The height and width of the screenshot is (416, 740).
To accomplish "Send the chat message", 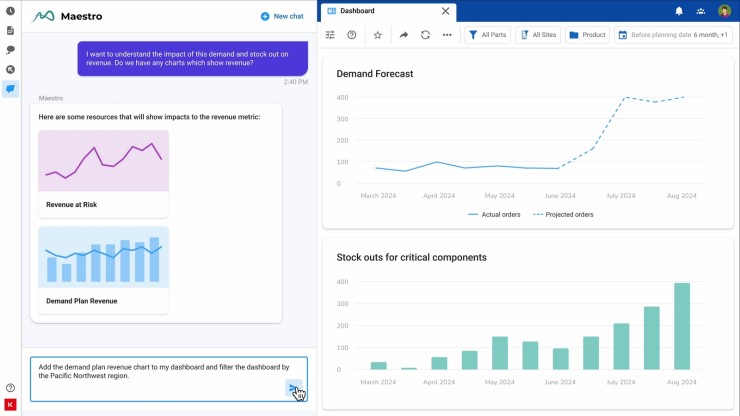I will pyautogui.click(x=293, y=389).
